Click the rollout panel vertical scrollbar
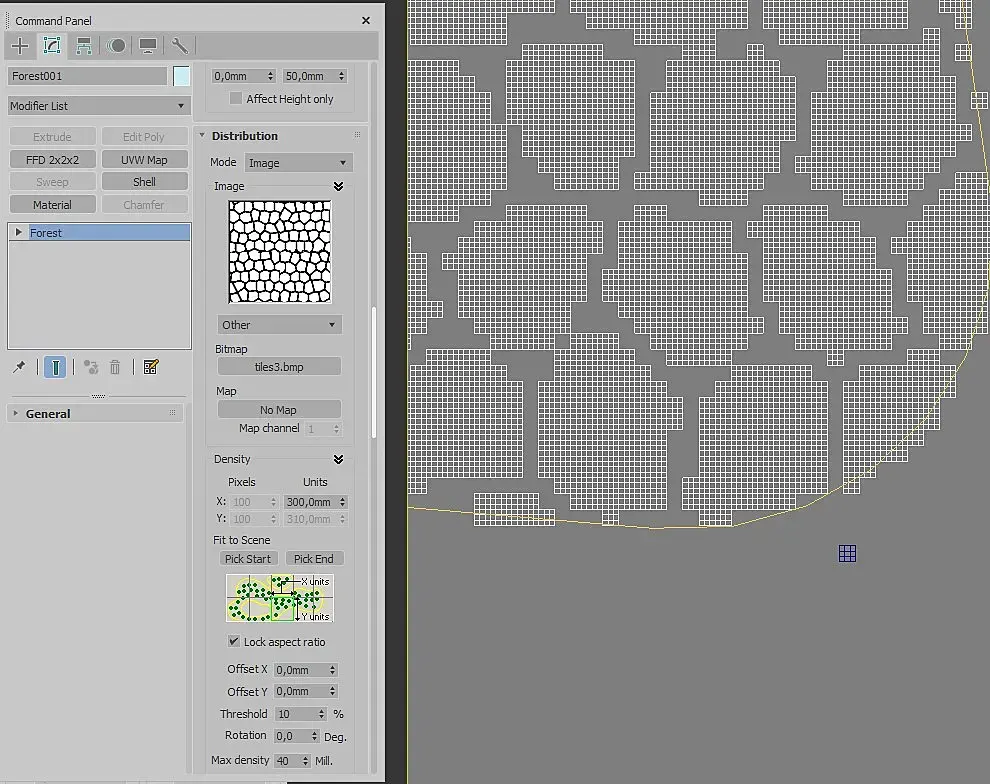The image size is (990, 784). click(x=374, y=372)
